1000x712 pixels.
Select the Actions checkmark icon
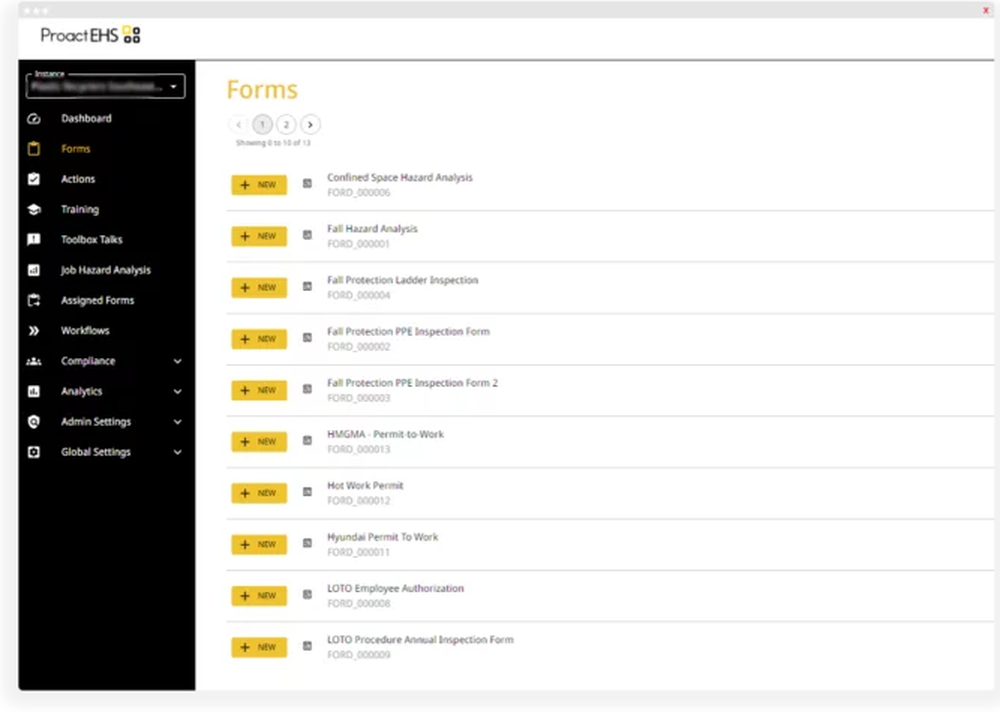[34, 179]
